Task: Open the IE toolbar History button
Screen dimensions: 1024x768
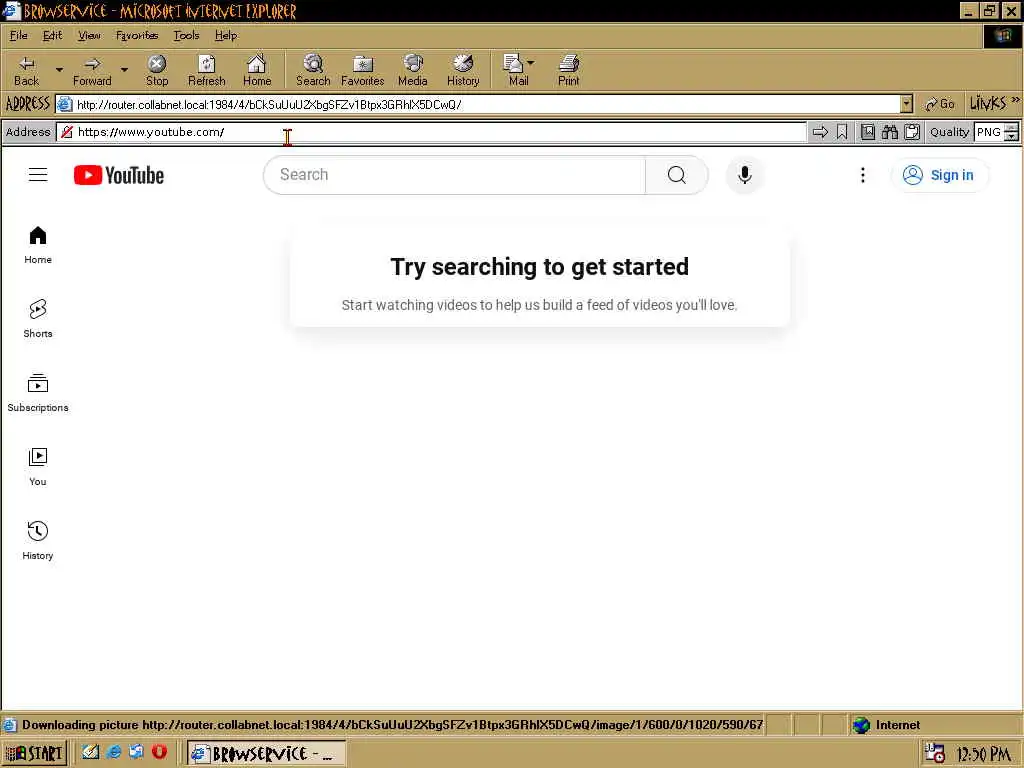Action: (x=463, y=71)
